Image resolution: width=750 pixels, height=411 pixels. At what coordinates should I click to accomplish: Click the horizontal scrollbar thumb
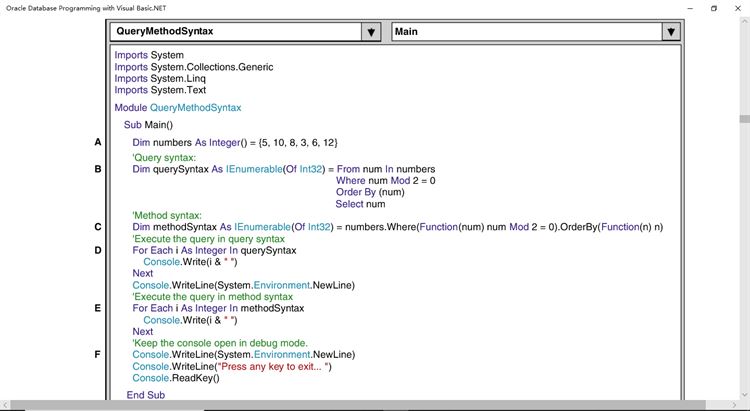[358, 405]
